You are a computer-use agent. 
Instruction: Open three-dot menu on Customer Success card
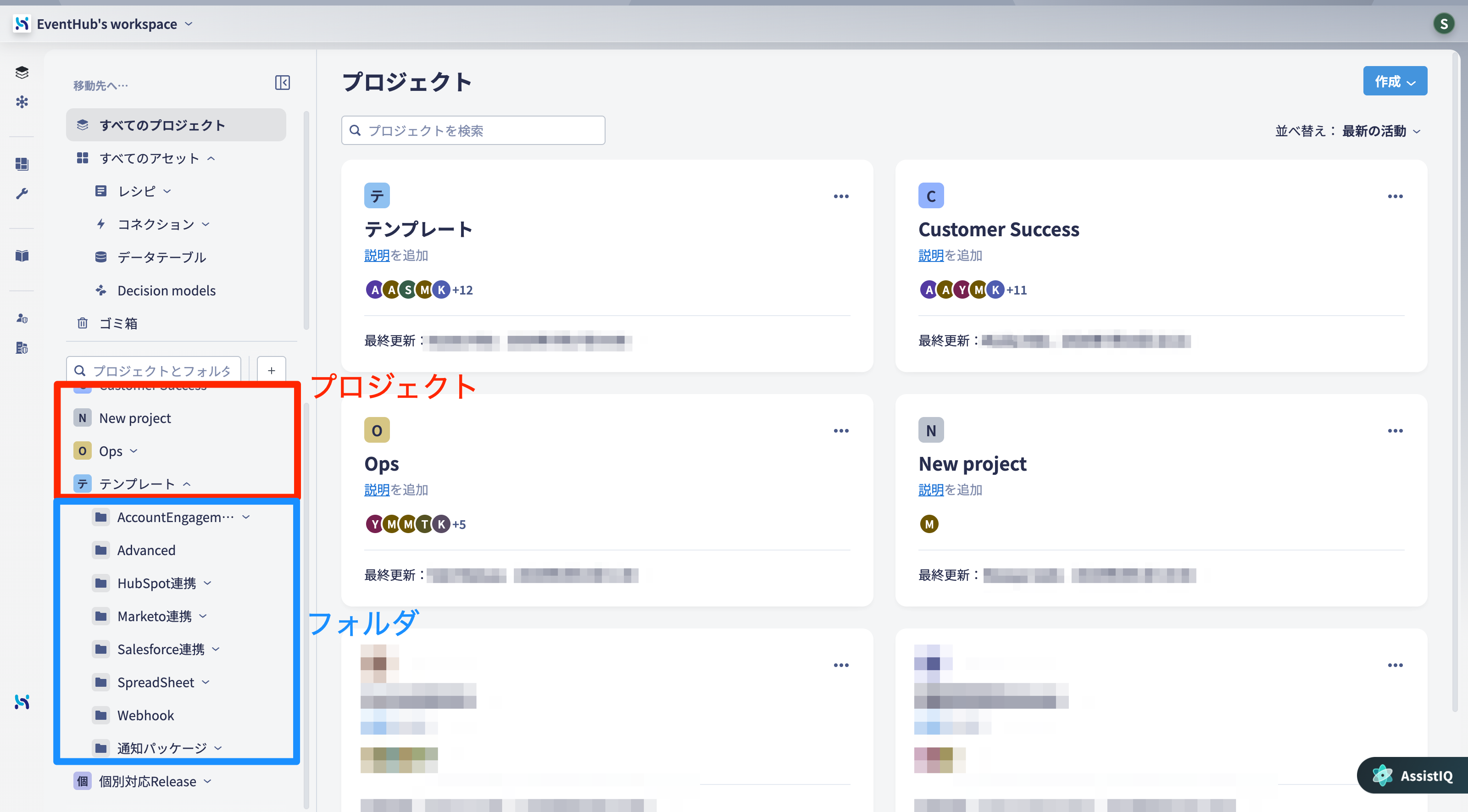coord(1395,196)
